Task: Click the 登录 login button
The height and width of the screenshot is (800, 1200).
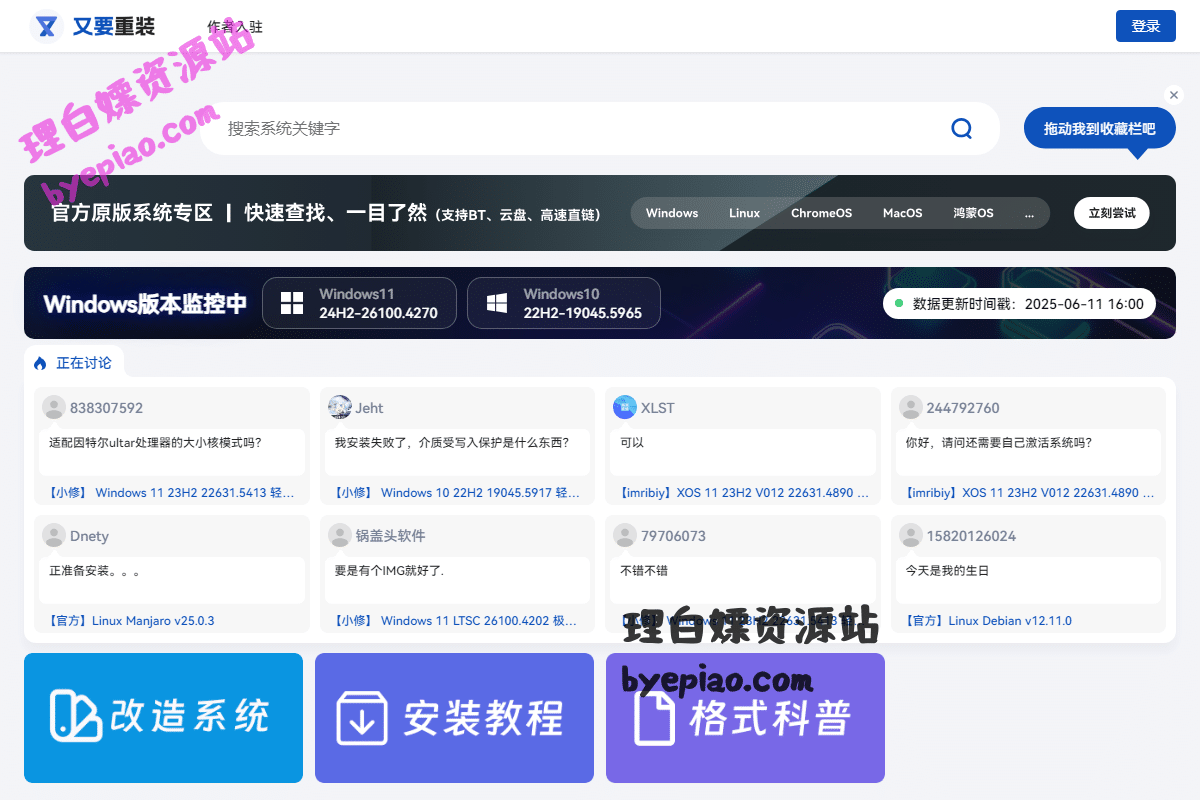Action: coord(1146,26)
